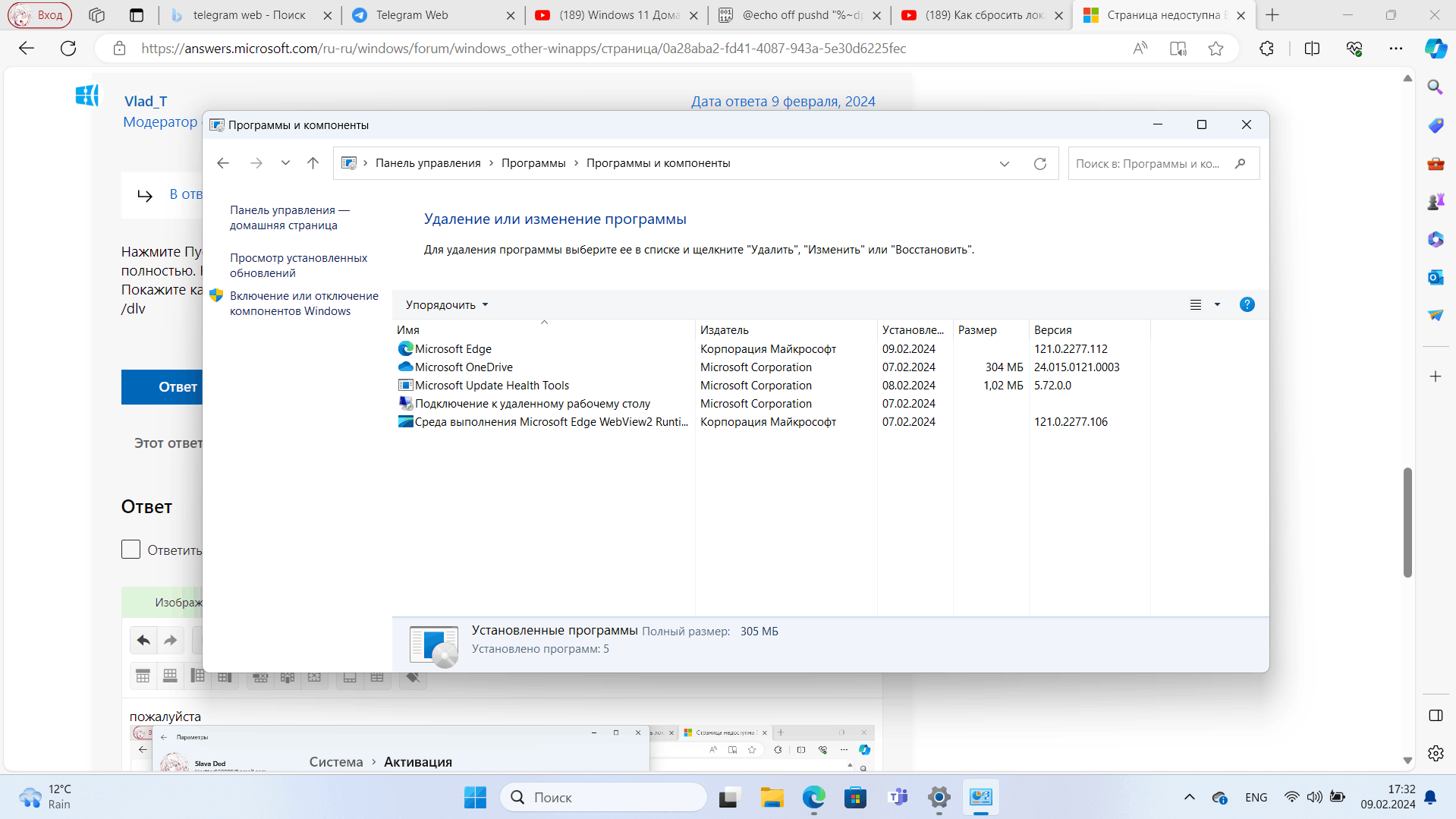Open a new browser tab

[x=1272, y=15]
